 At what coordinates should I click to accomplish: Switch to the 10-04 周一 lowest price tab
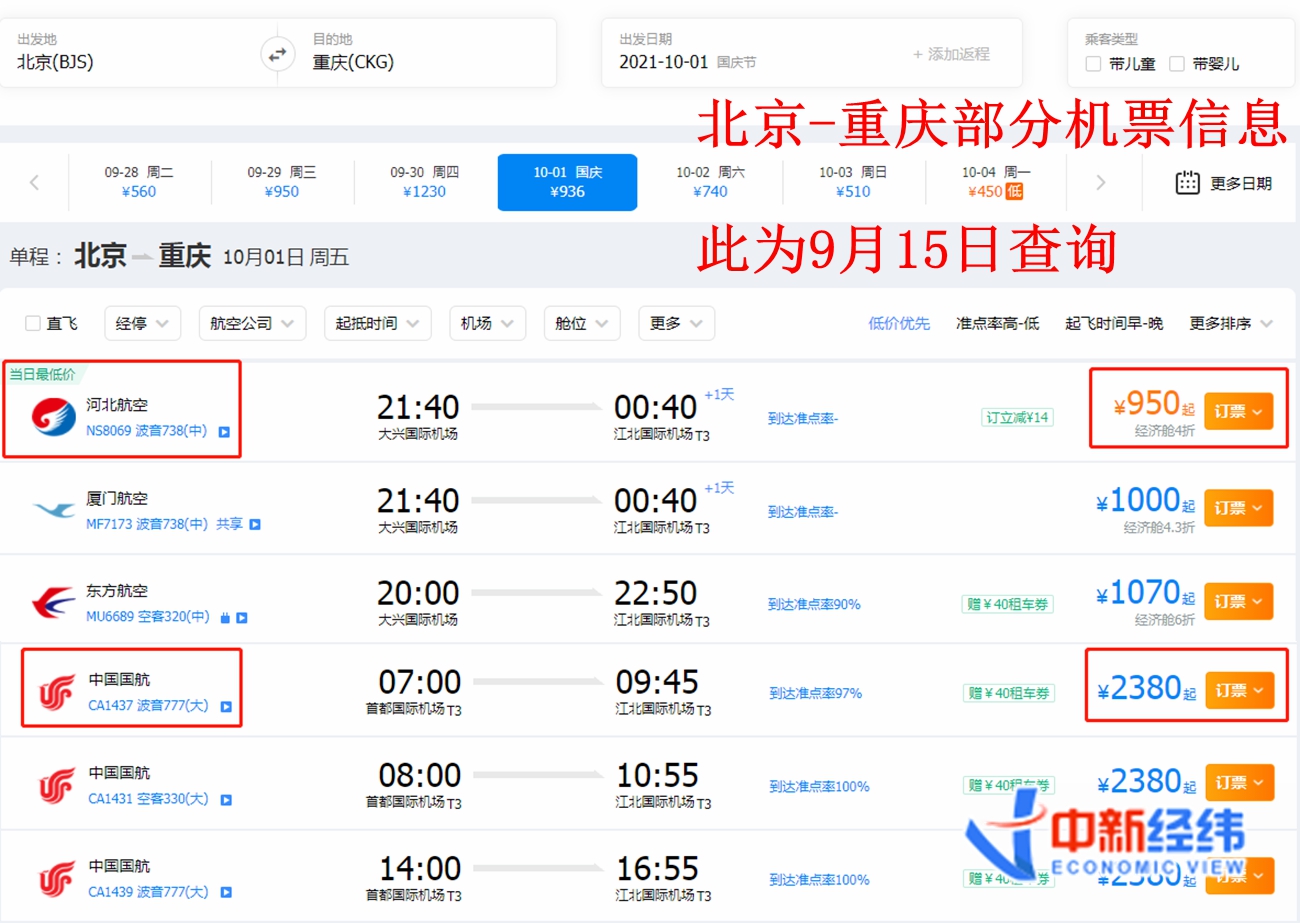coord(992,182)
